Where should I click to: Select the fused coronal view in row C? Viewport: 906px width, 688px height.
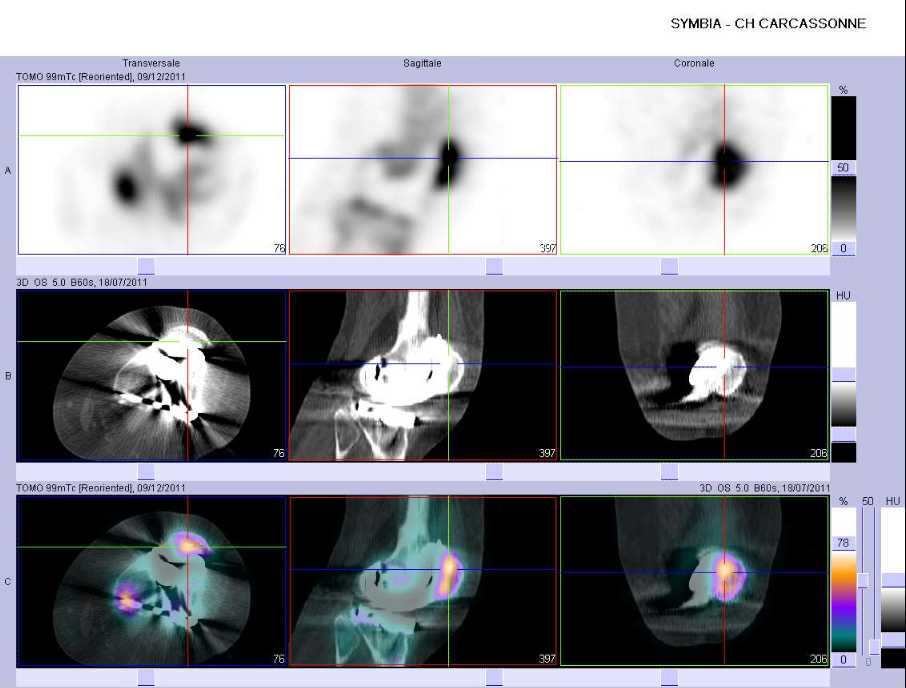point(694,581)
